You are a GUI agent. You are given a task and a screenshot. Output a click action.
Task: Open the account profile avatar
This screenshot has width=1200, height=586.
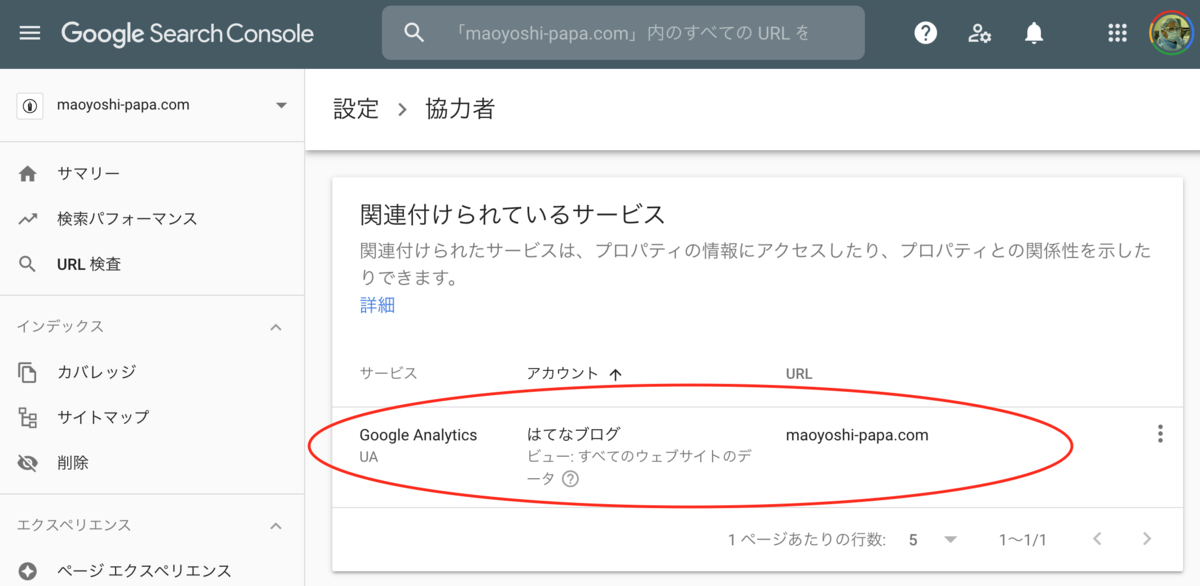click(x=1169, y=33)
